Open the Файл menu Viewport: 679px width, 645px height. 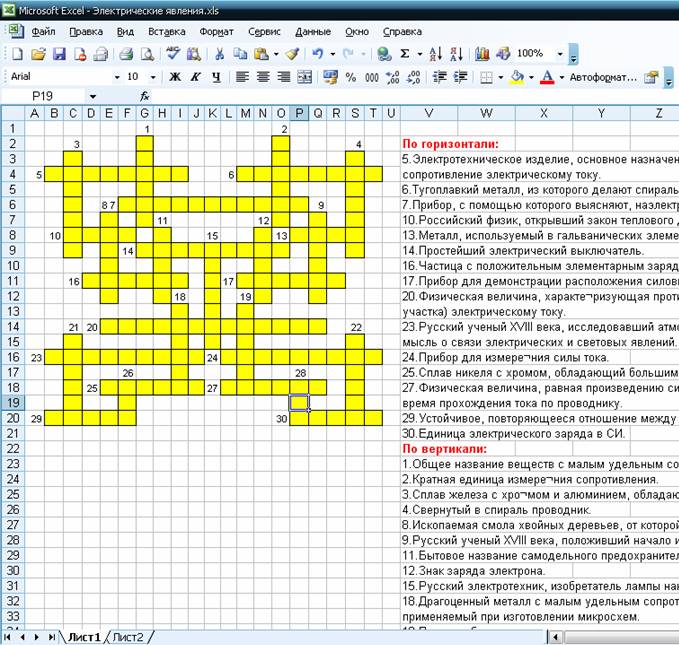tap(43, 32)
